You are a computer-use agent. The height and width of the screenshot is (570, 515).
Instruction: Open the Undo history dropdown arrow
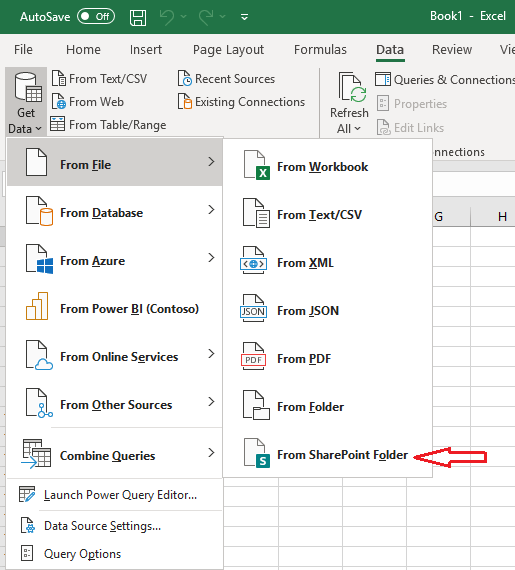(184, 17)
